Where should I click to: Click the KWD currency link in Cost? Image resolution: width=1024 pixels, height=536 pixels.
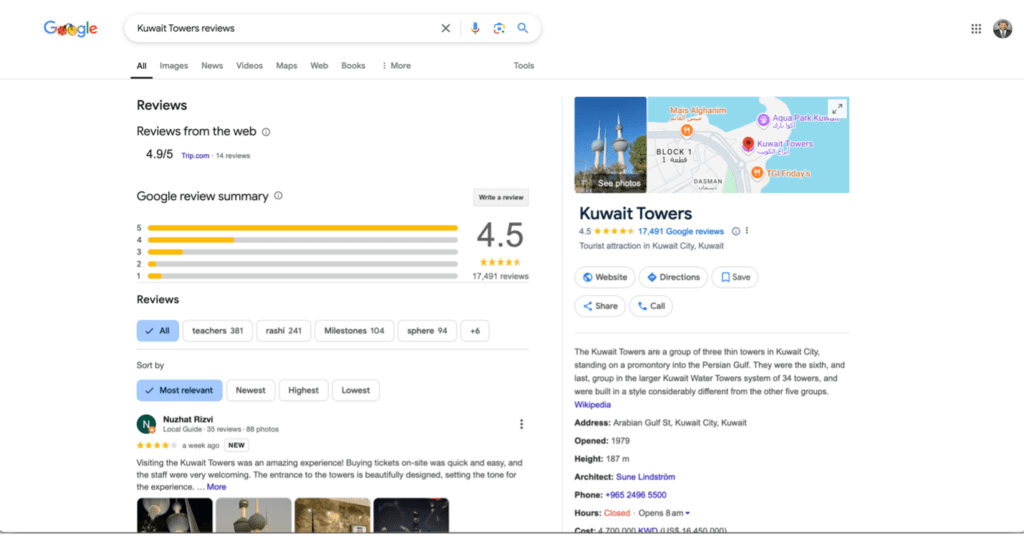click(x=647, y=530)
